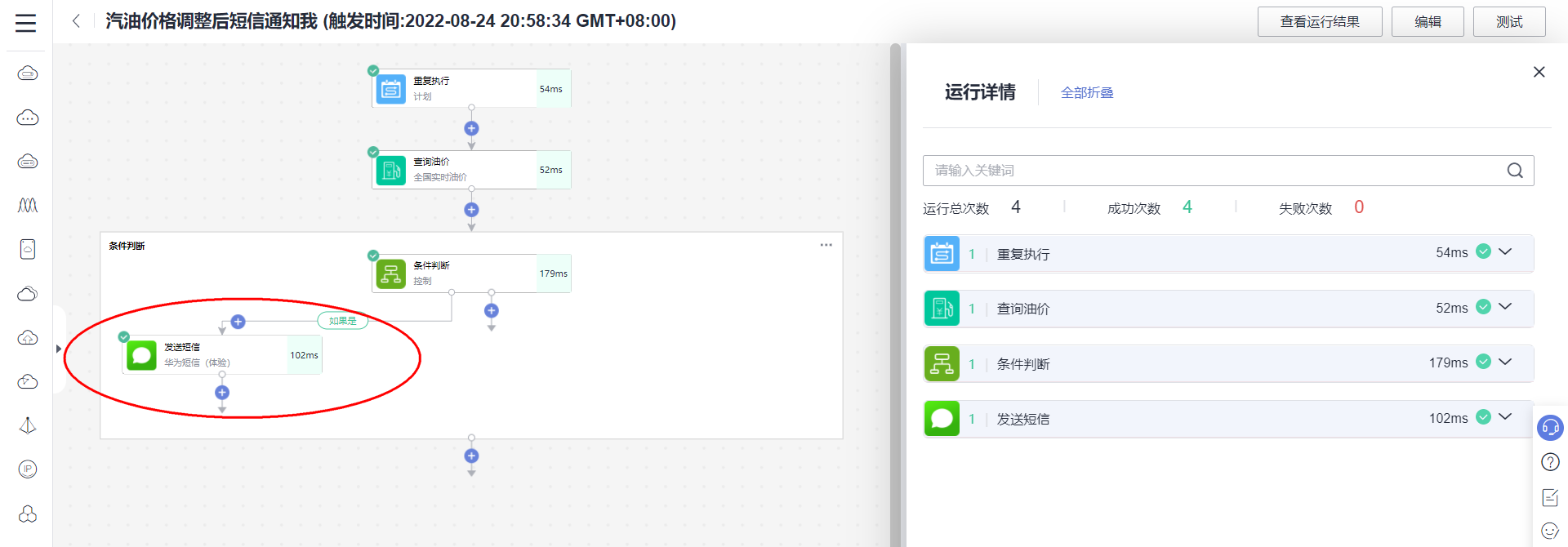Click the success checkmark on 重复执行 row
This screenshot has height=547, width=1568.
[1484, 251]
